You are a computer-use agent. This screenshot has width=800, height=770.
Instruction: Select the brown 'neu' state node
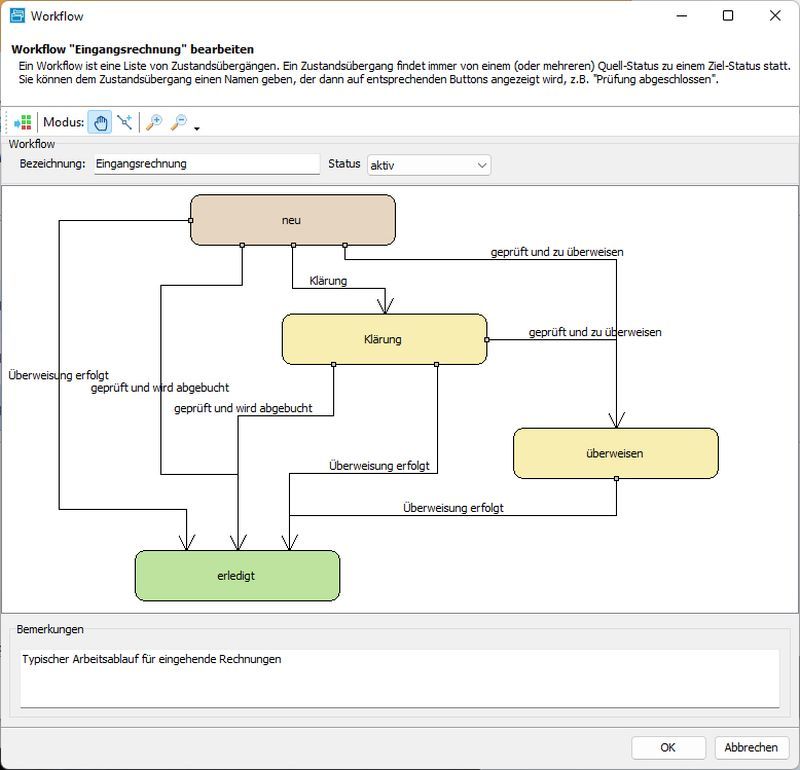[x=293, y=219]
